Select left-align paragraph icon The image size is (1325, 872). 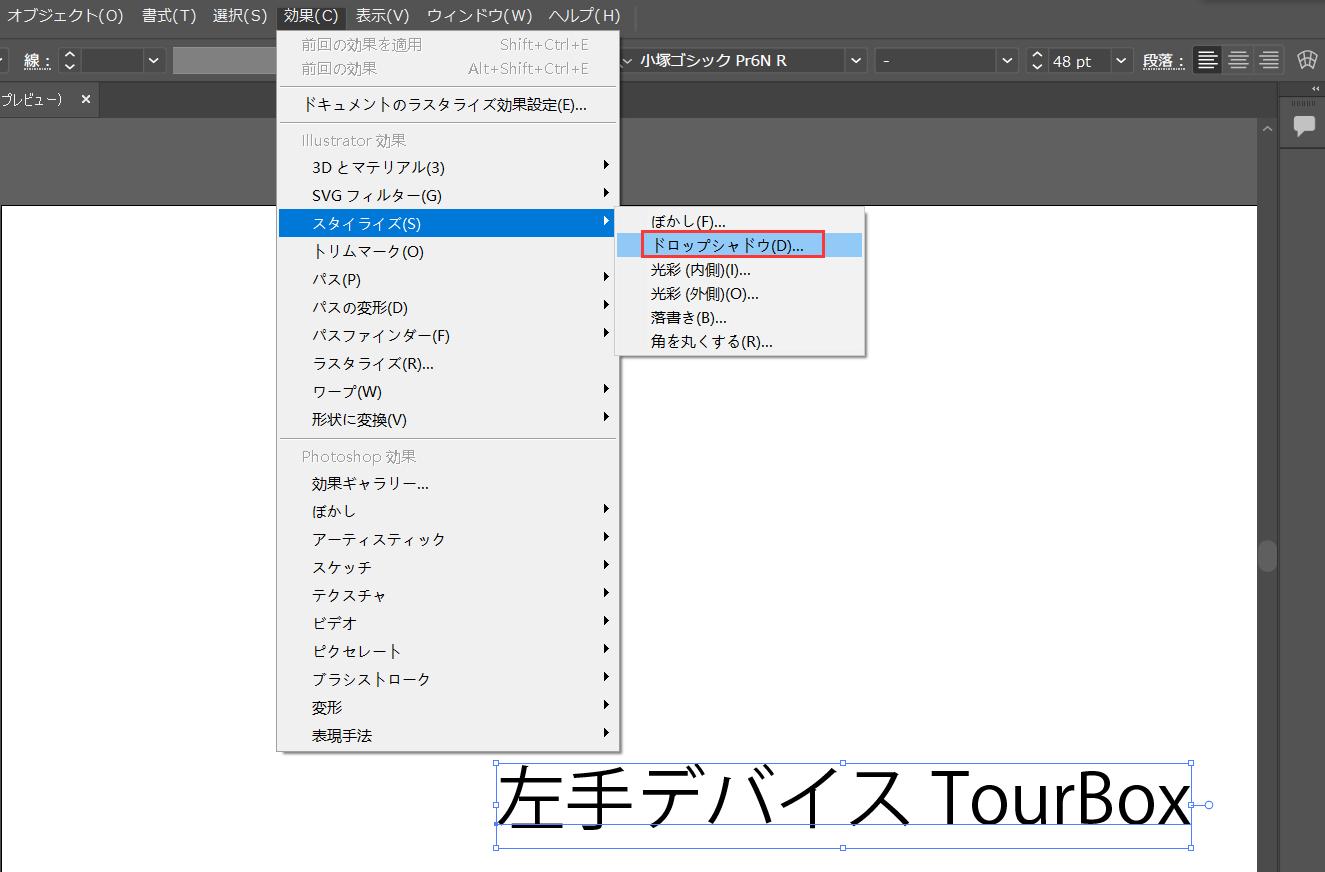tap(1207, 60)
